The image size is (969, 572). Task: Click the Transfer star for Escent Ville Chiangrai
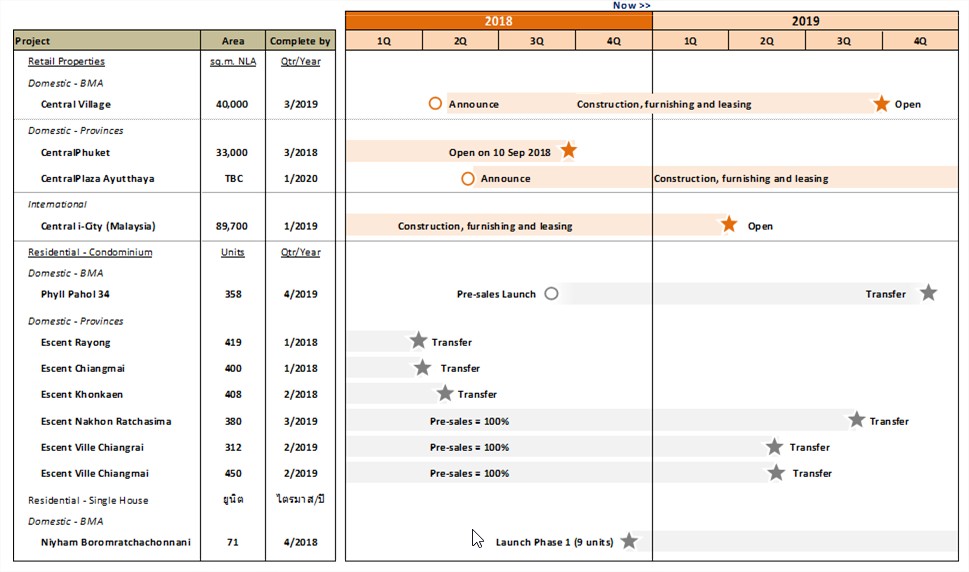pyautogui.click(x=774, y=447)
